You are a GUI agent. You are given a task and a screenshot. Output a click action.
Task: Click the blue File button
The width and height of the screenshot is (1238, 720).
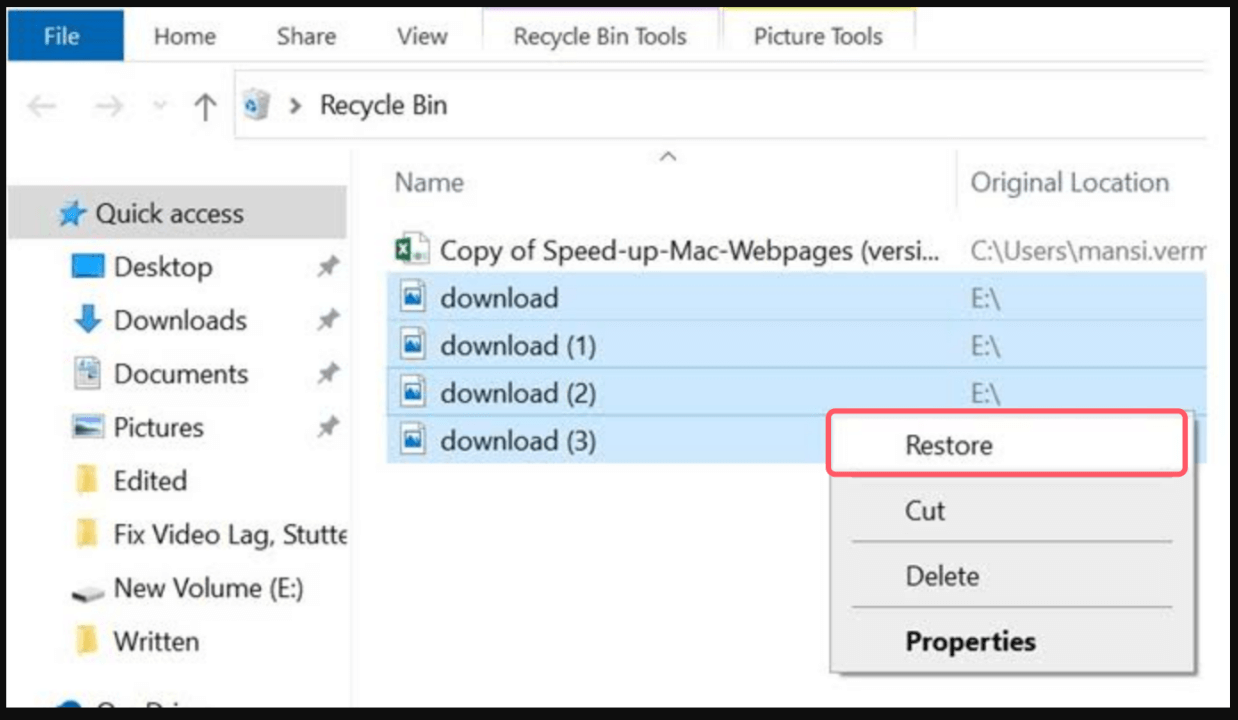(x=62, y=37)
